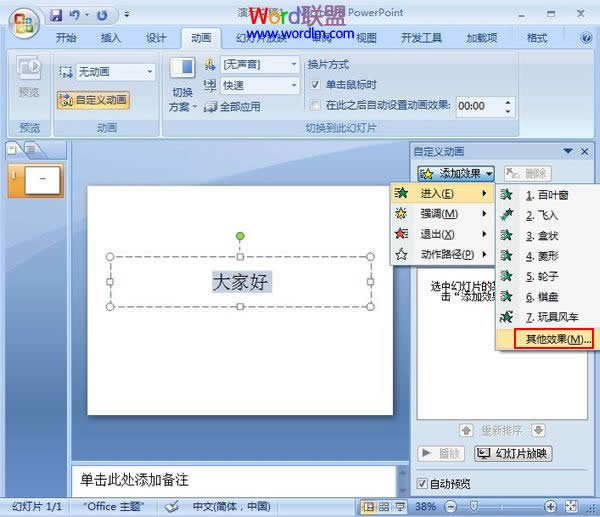Screen dimensions: 600x517
Task: Move effect down in reorder list
Action: [x=538, y=431]
